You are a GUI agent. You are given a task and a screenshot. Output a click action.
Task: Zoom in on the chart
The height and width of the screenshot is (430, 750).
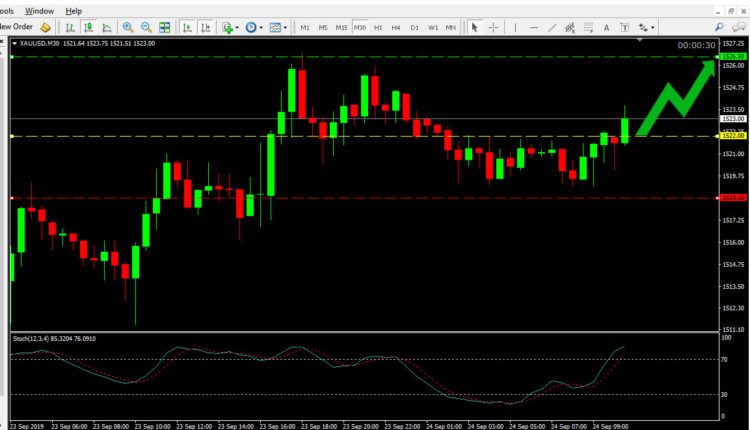pyautogui.click(x=128, y=28)
